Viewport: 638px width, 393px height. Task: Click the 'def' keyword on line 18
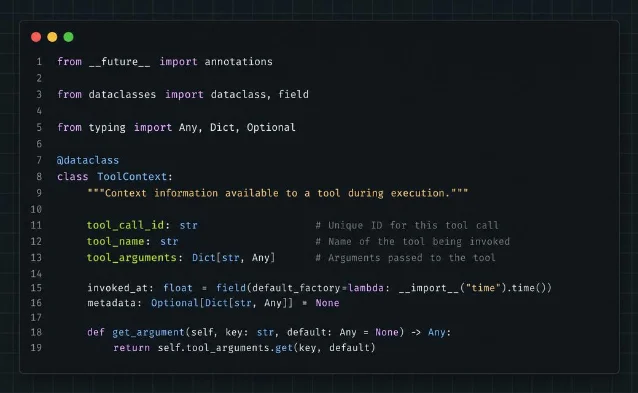(96, 332)
